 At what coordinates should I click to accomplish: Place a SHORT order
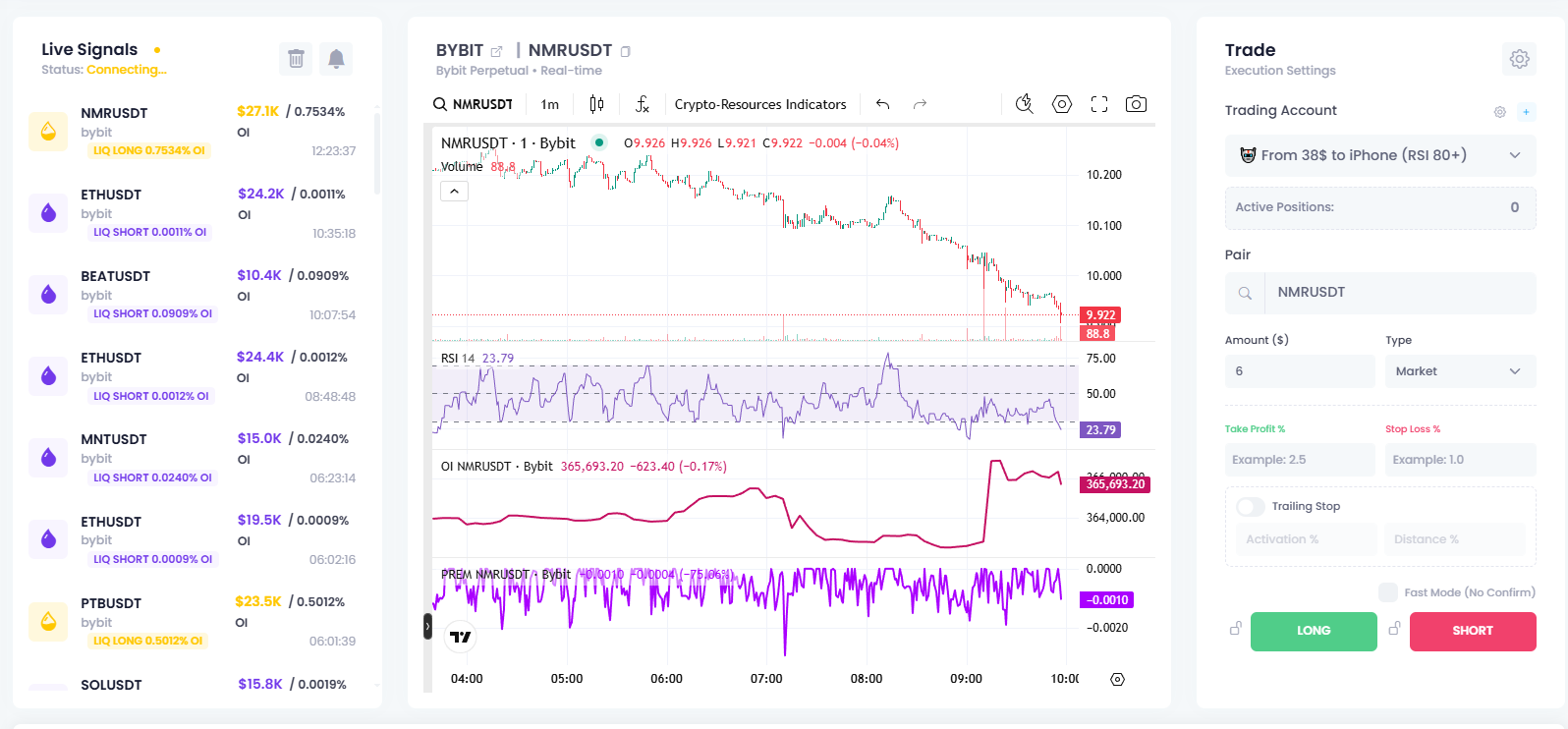point(1473,632)
